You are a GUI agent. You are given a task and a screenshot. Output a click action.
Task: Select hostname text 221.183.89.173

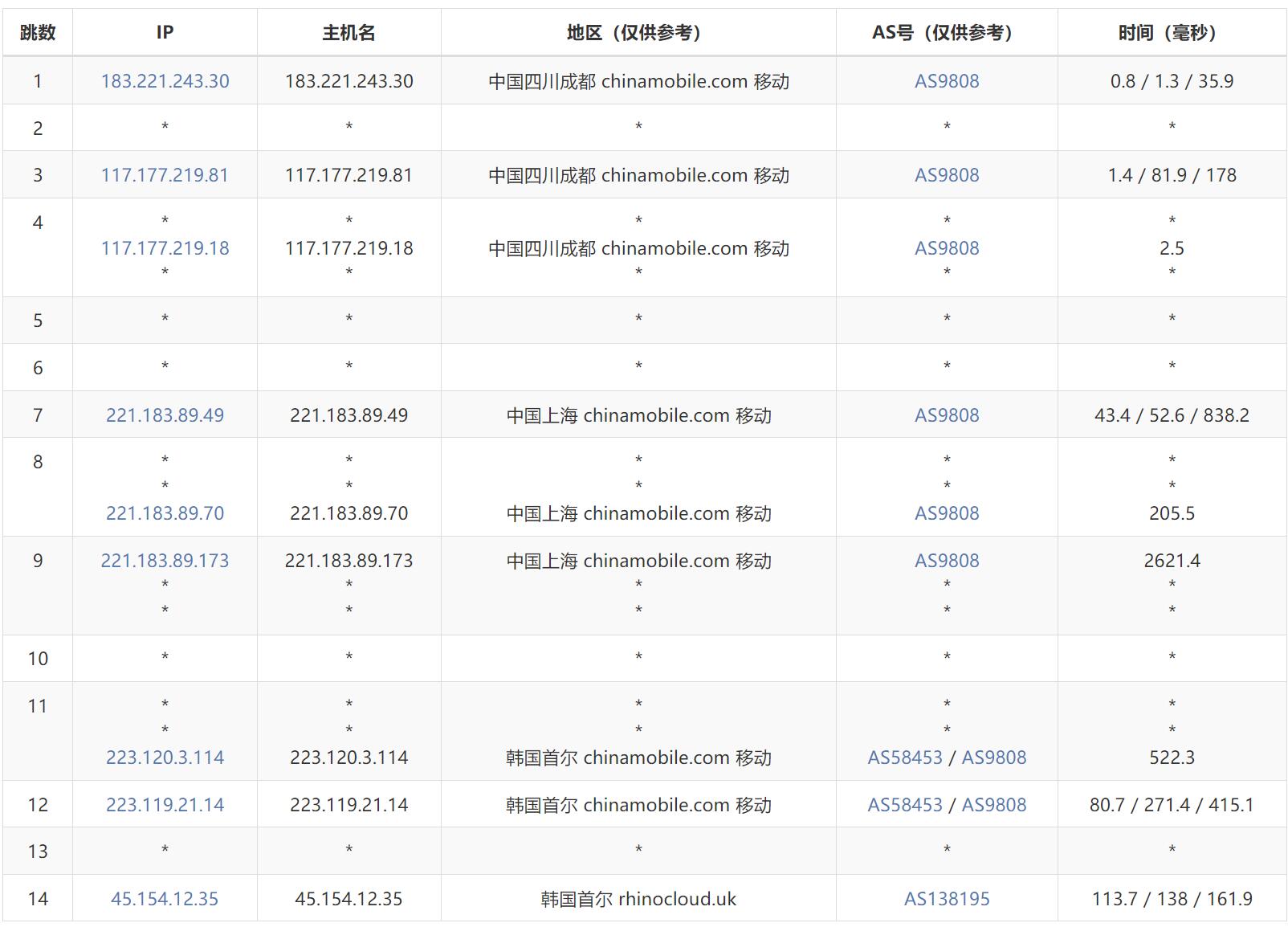click(349, 561)
